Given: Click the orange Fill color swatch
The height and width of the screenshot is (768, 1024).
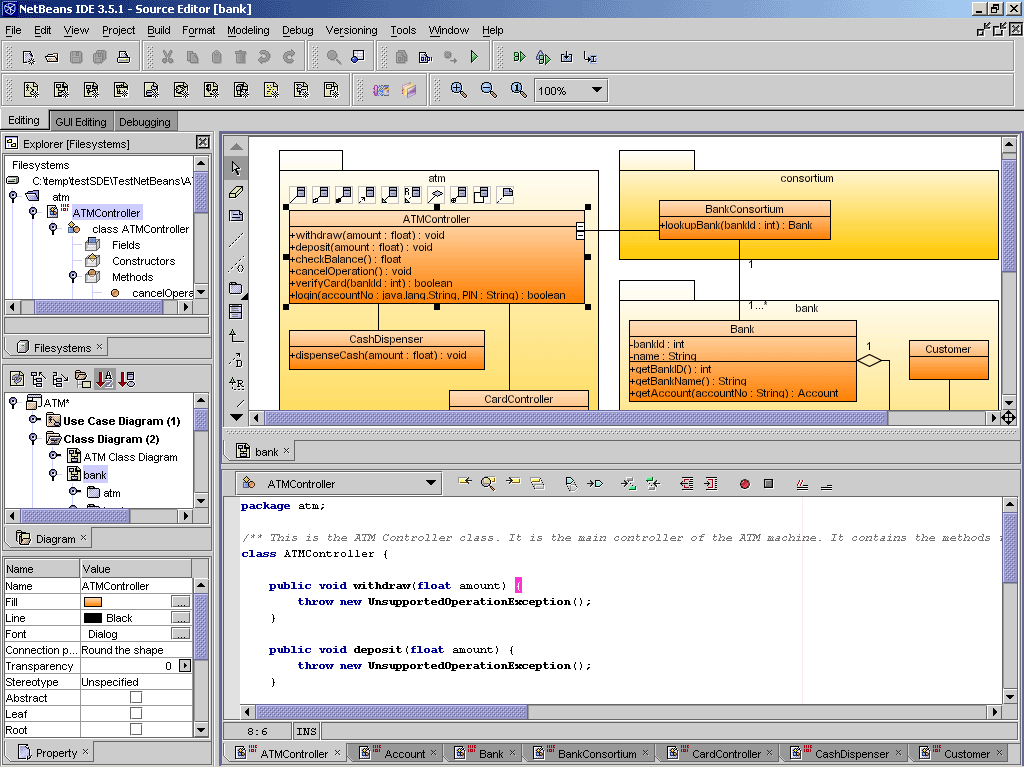Looking at the screenshot, I should (93, 601).
